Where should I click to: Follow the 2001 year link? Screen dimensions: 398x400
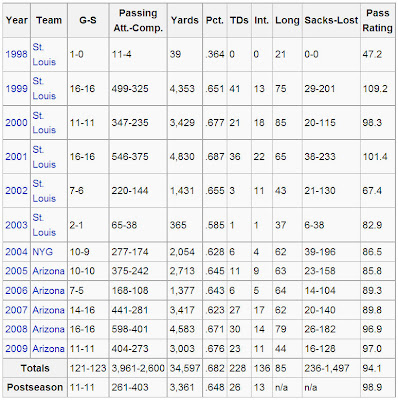point(16,157)
